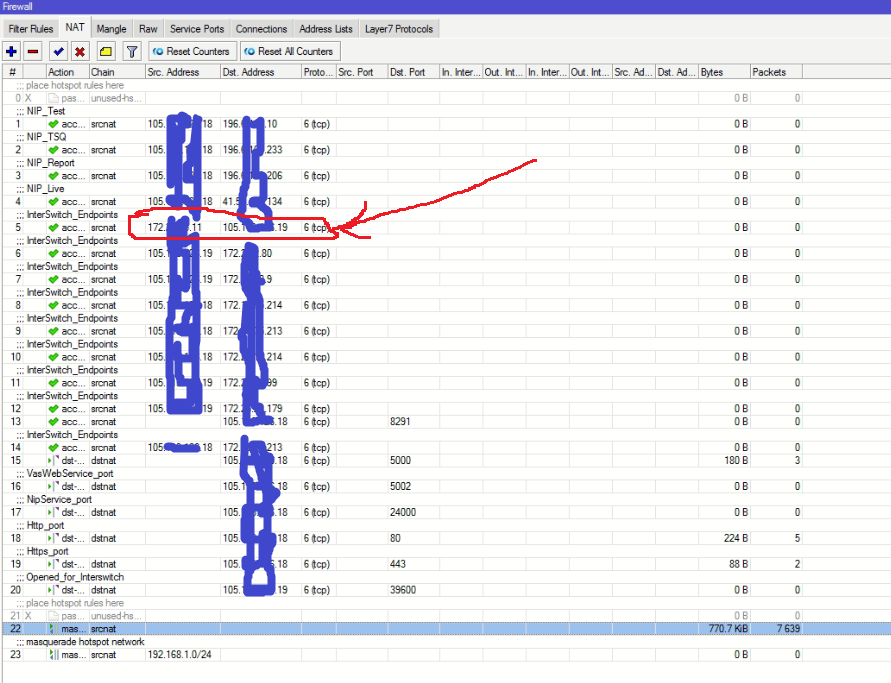This screenshot has width=891, height=683.
Task: Click accept icon of rule 1
Action: click(x=53, y=124)
